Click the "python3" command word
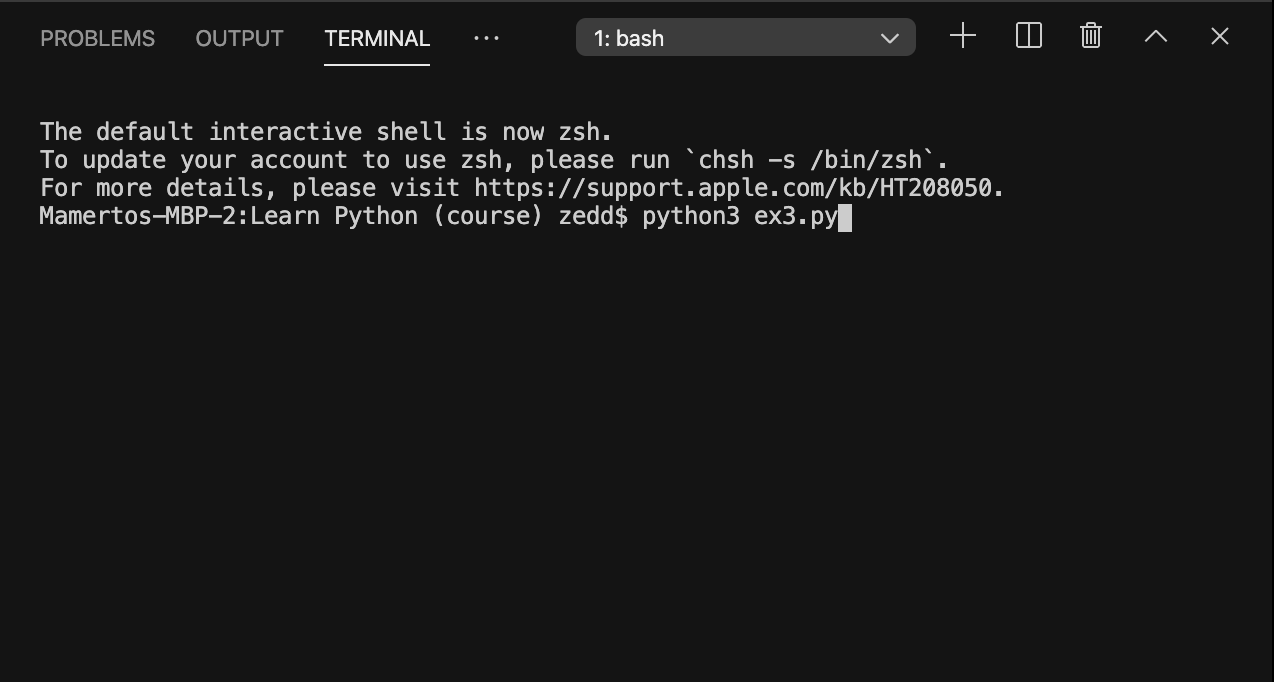Image resolution: width=1274 pixels, height=682 pixels. tap(691, 217)
